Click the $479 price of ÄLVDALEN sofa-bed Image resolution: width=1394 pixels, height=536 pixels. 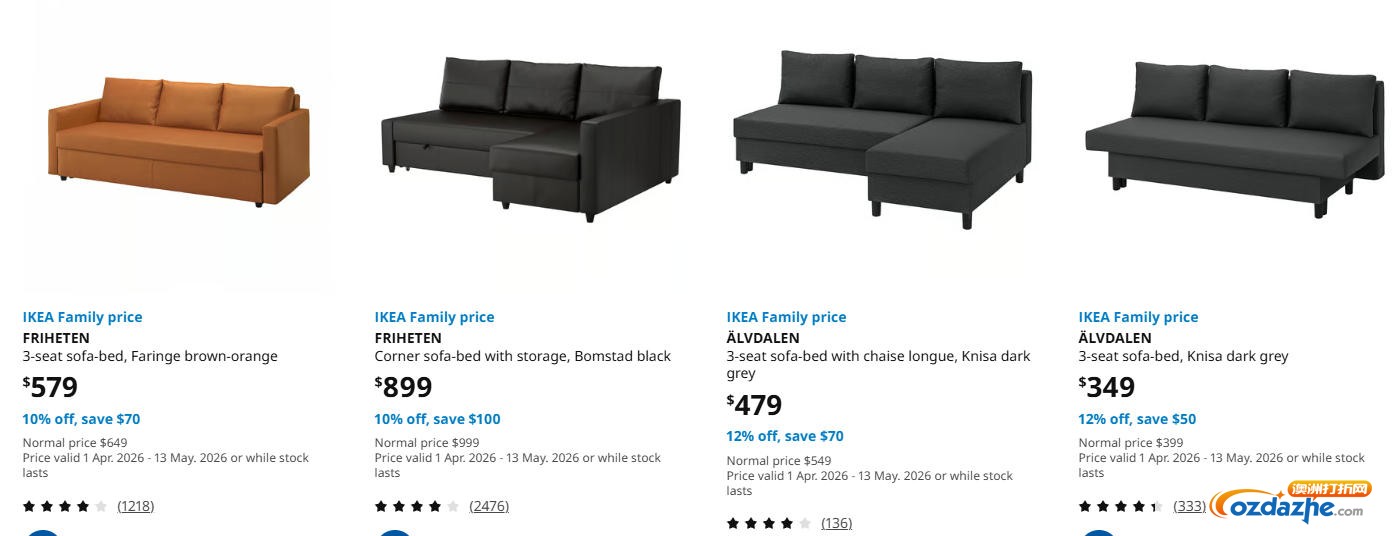(x=755, y=405)
